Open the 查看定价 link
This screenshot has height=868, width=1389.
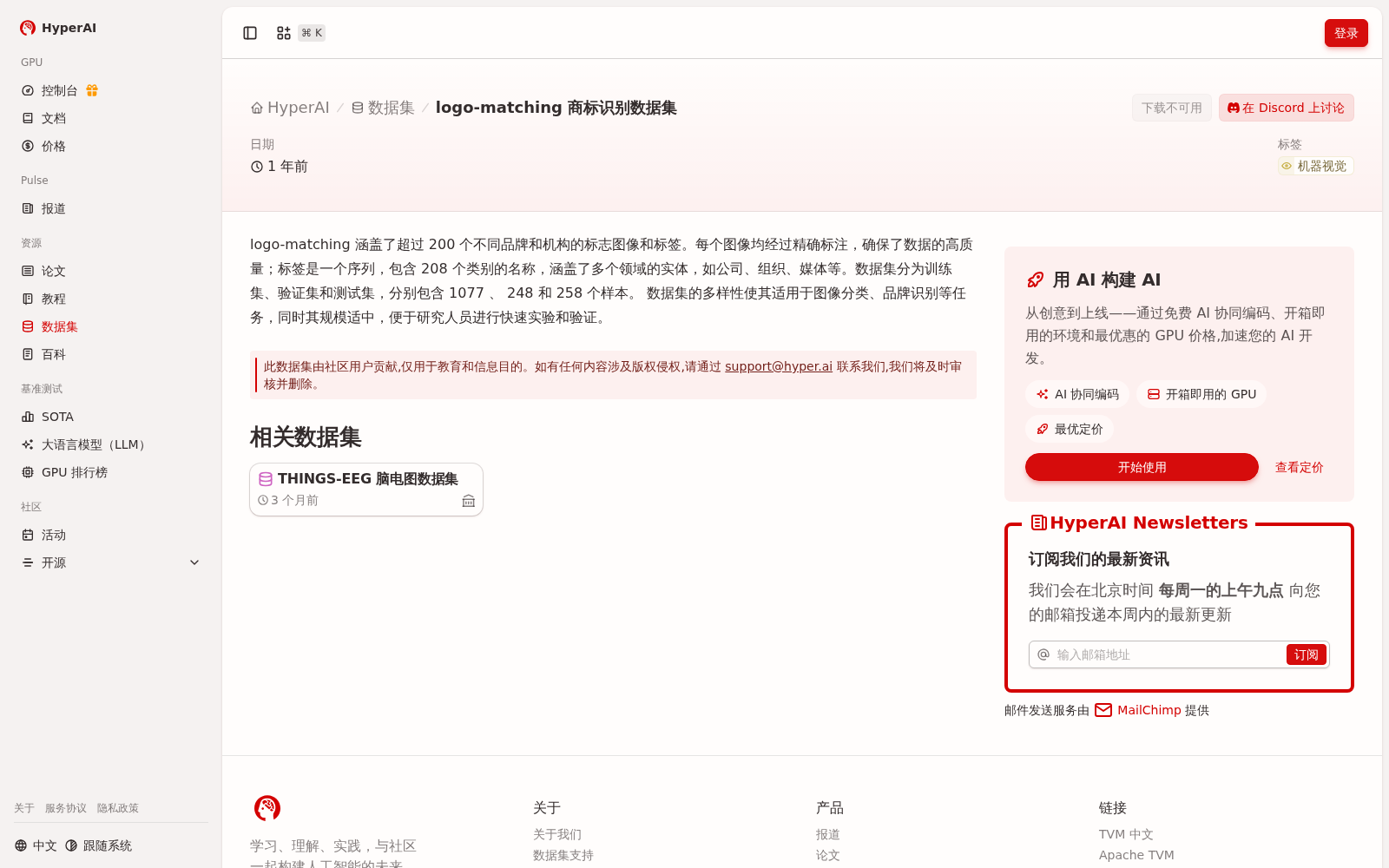pos(1299,467)
